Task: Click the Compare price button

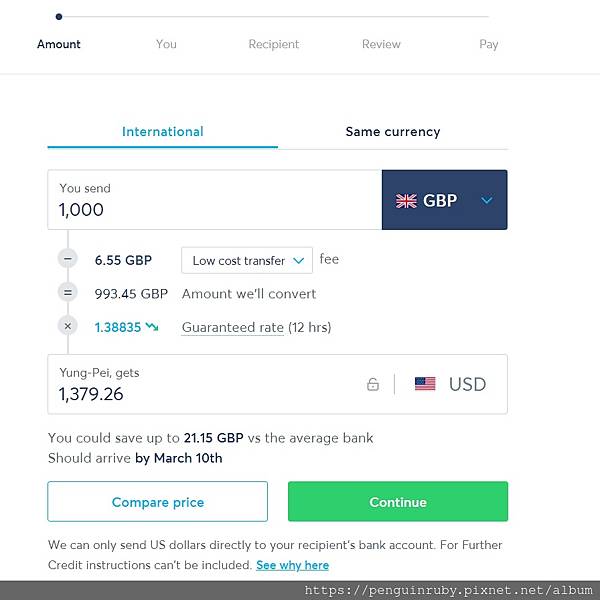Action: click(157, 502)
